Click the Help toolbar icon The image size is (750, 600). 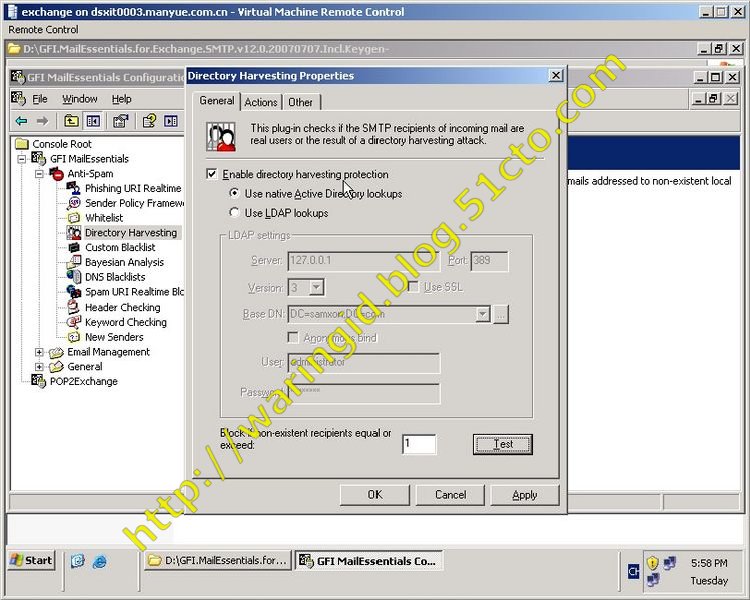(149, 121)
